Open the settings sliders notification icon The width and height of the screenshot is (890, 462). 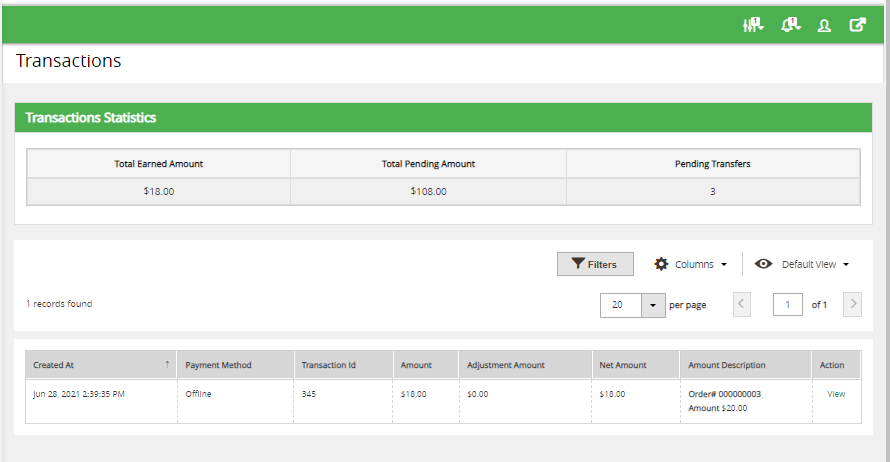tap(752, 25)
